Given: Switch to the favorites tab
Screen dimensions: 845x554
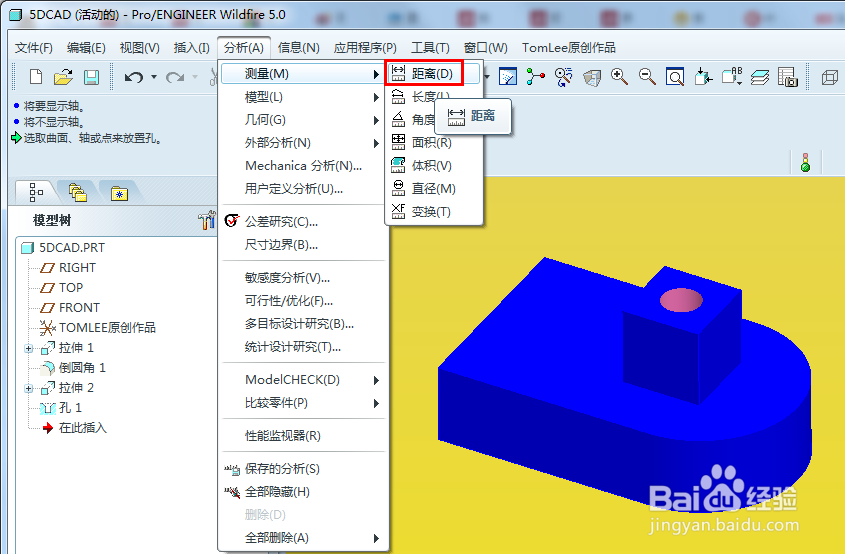Looking at the screenshot, I should click(x=119, y=192).
